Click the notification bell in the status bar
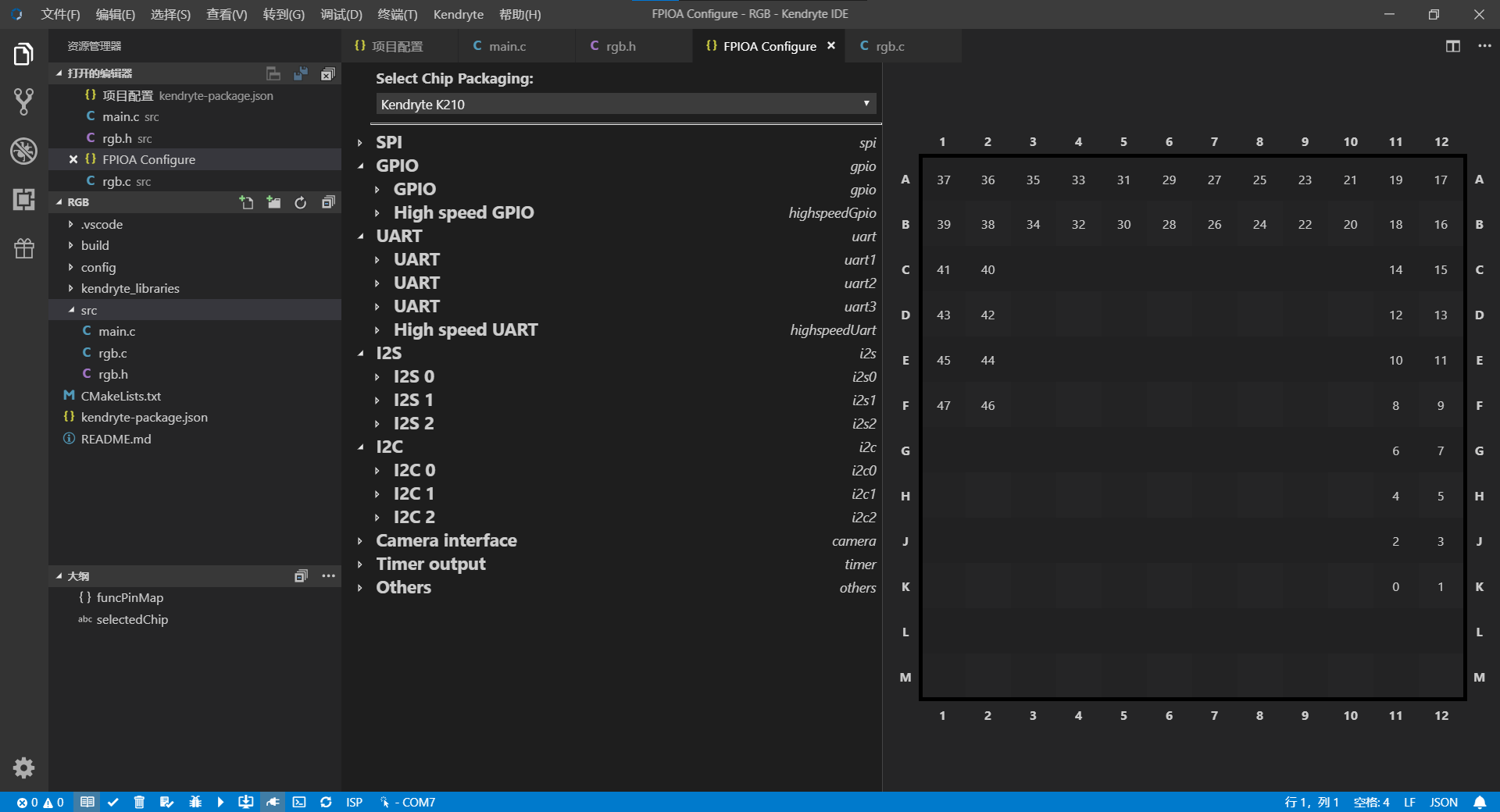This screenshot has height=812, width=1500. coord(1480,802)
